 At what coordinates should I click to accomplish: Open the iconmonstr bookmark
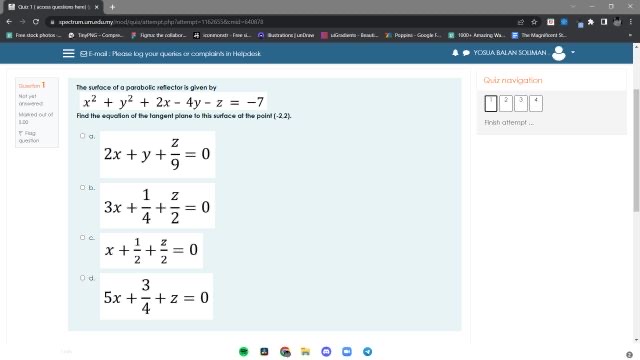click(x=222, y=36)
